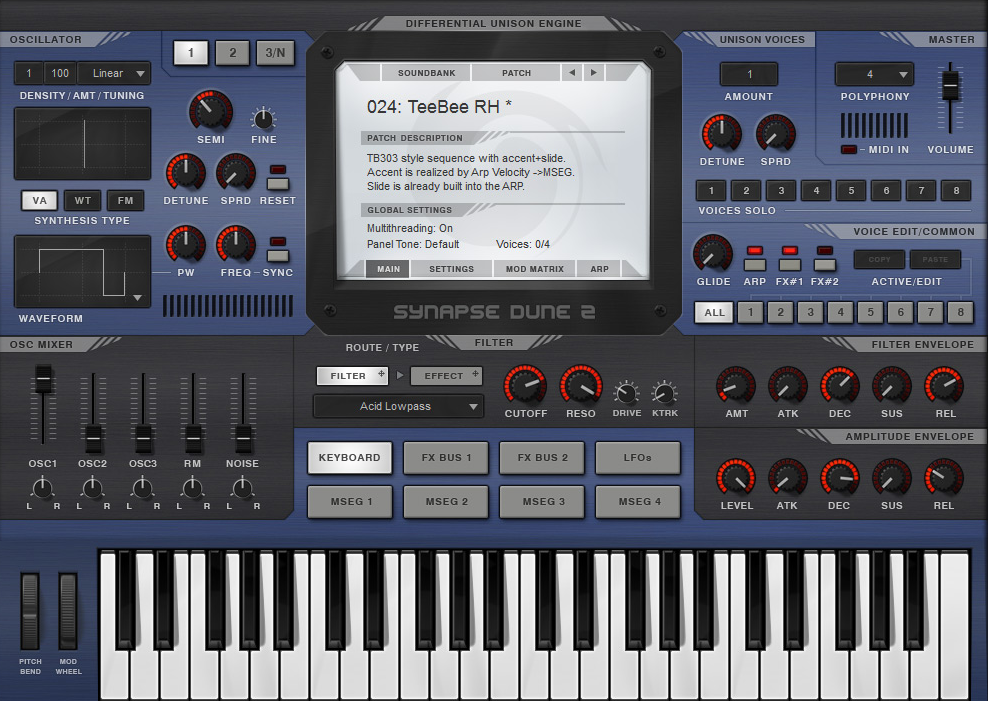Click the filter CUTOFF knob

point(525,384)
